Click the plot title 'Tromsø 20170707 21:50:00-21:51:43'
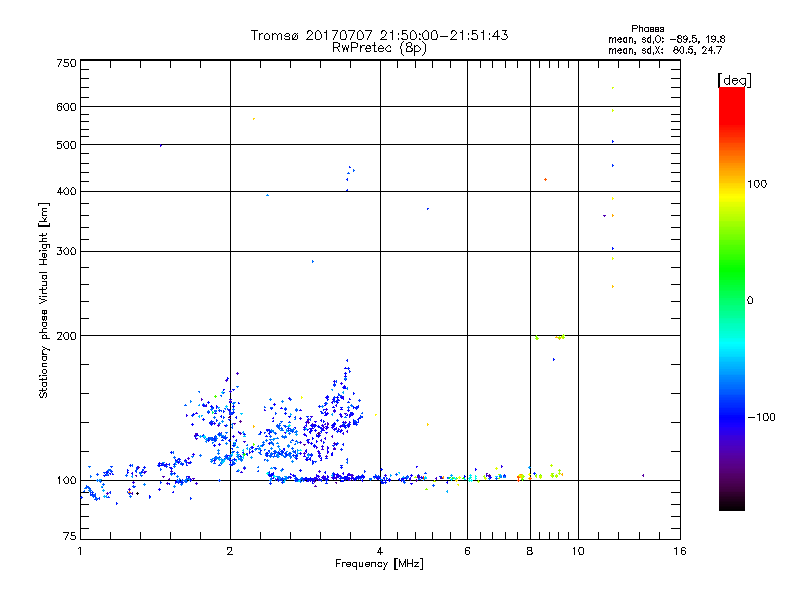 [x=379, y=35]
